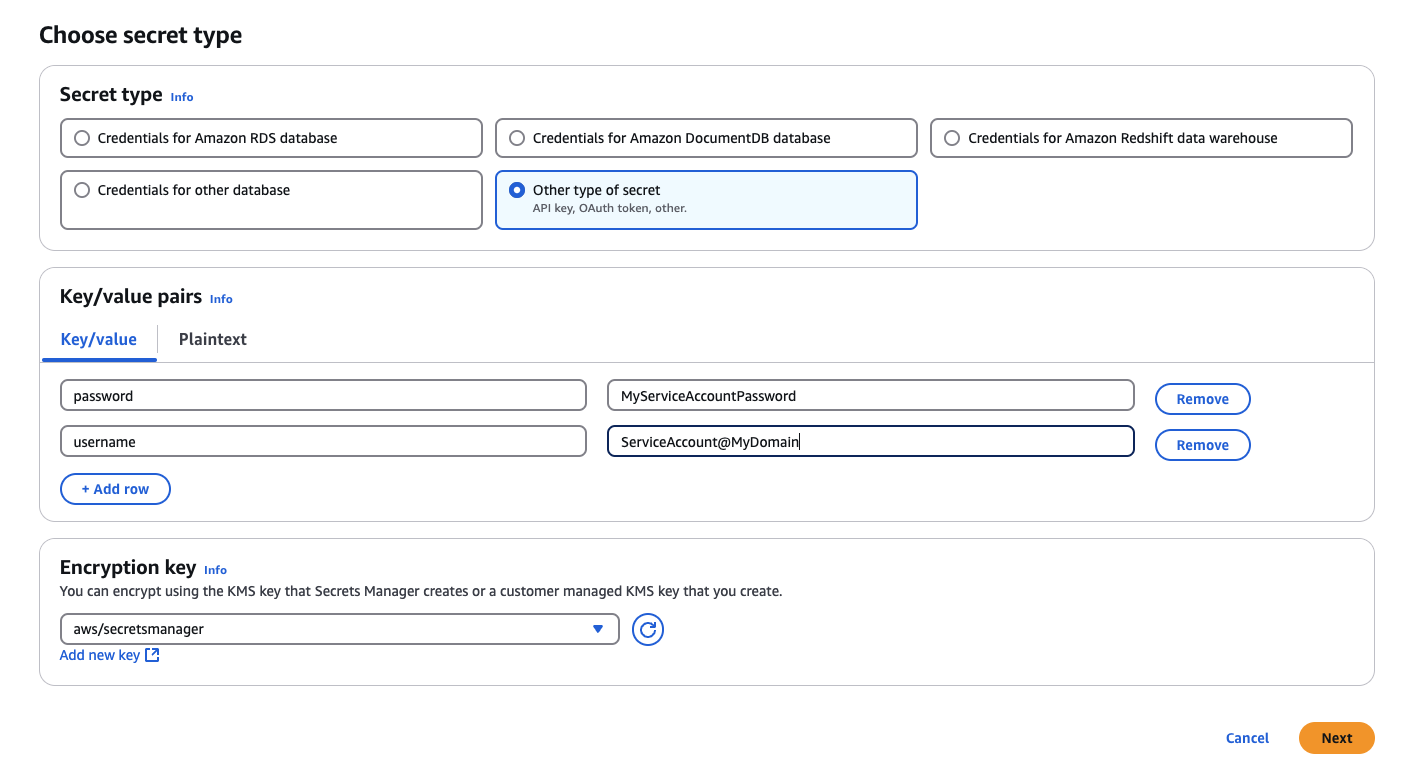Click the username key input field
This screenshot has height=768, width=1408.
(x=323, y=441)
